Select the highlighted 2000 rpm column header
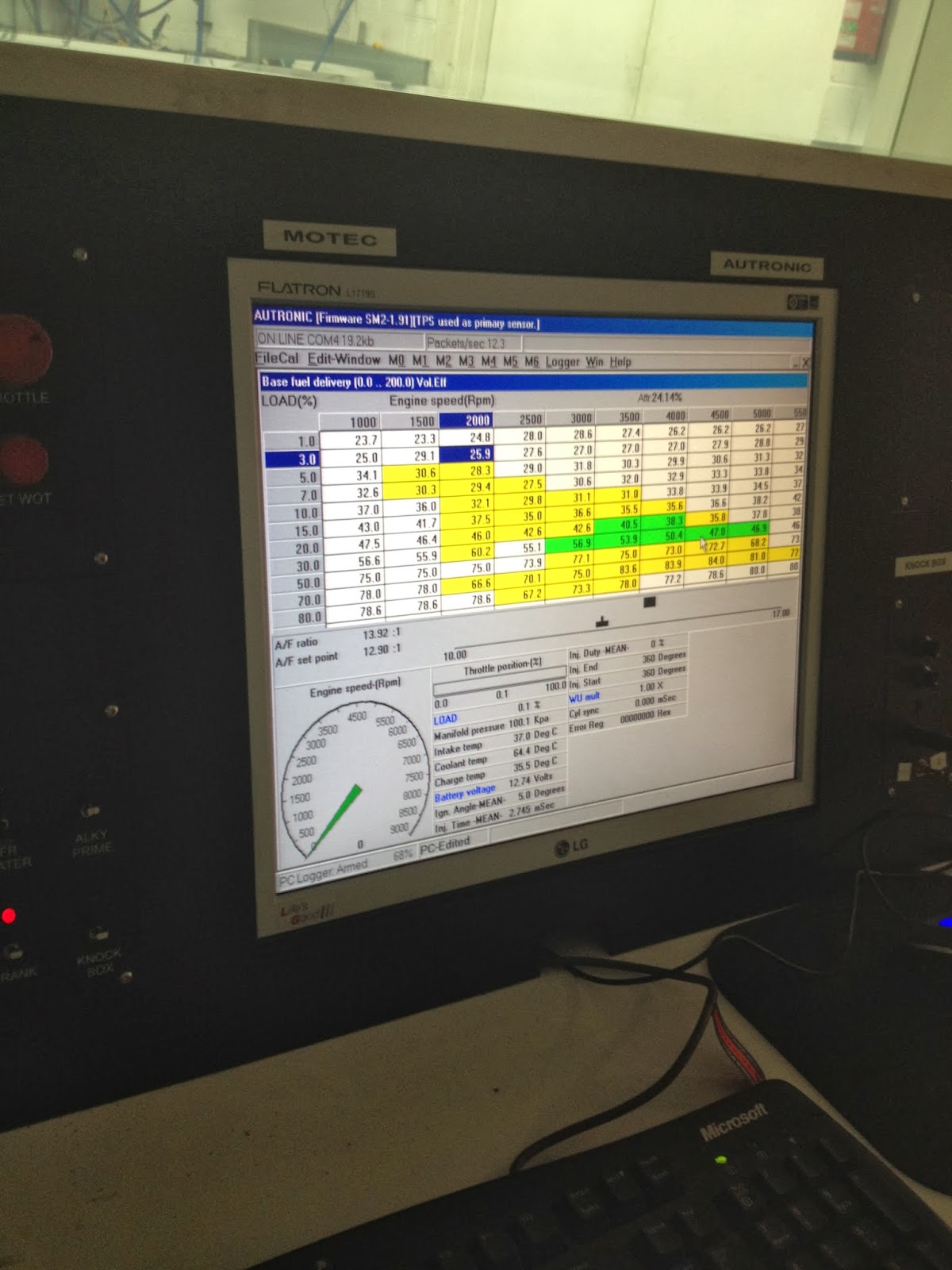952x1270 pixels. (467, 421)
